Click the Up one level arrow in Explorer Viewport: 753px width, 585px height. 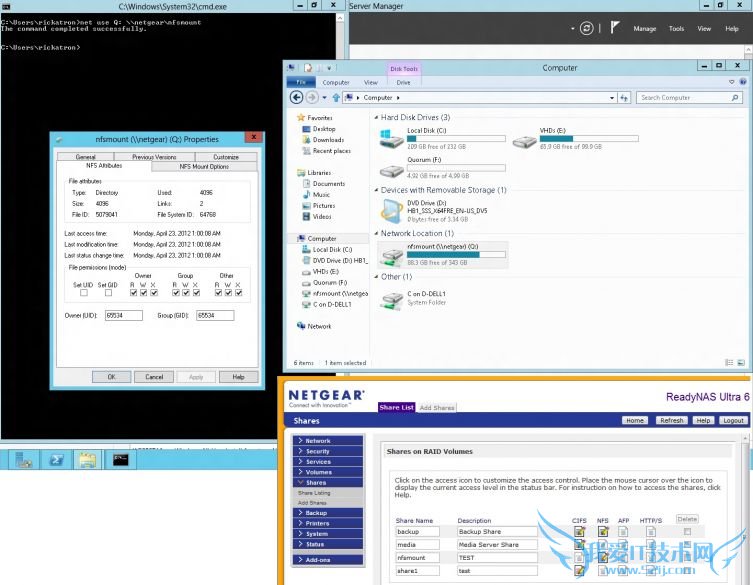[x=336, y=98]
